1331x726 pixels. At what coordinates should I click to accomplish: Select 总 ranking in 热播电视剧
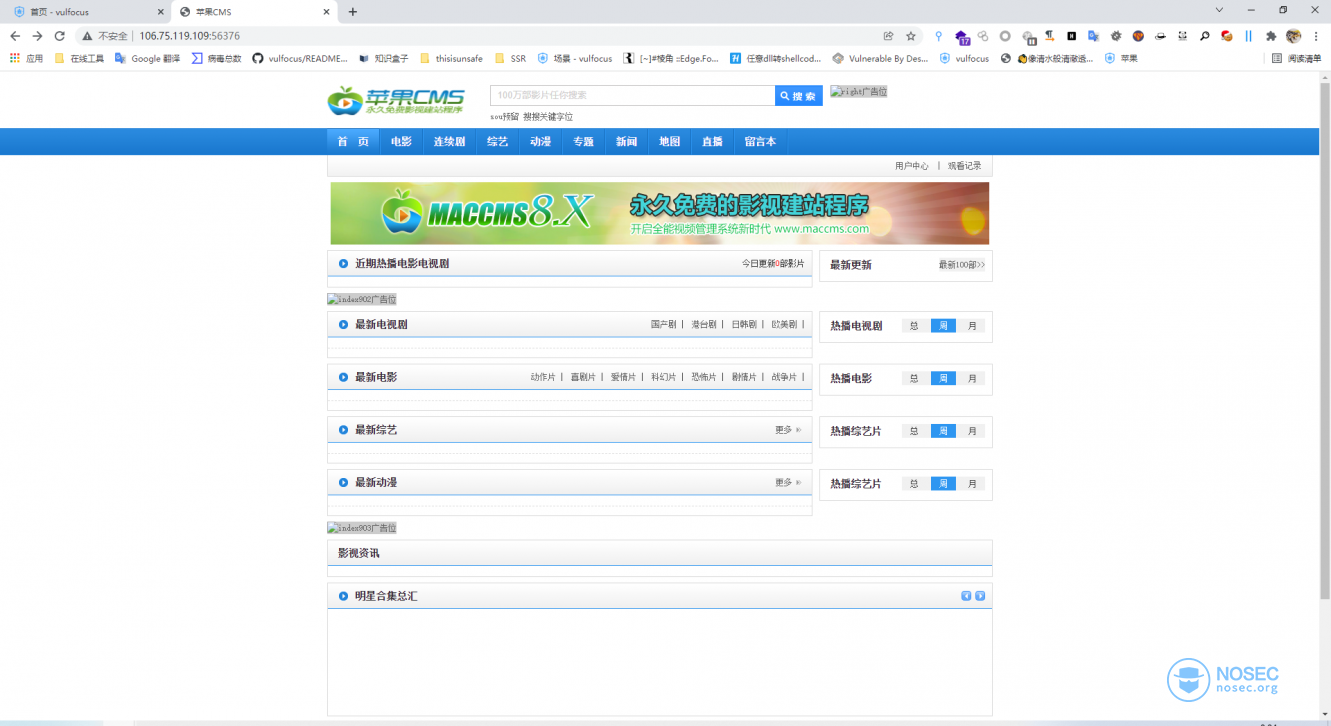[914, 326]
